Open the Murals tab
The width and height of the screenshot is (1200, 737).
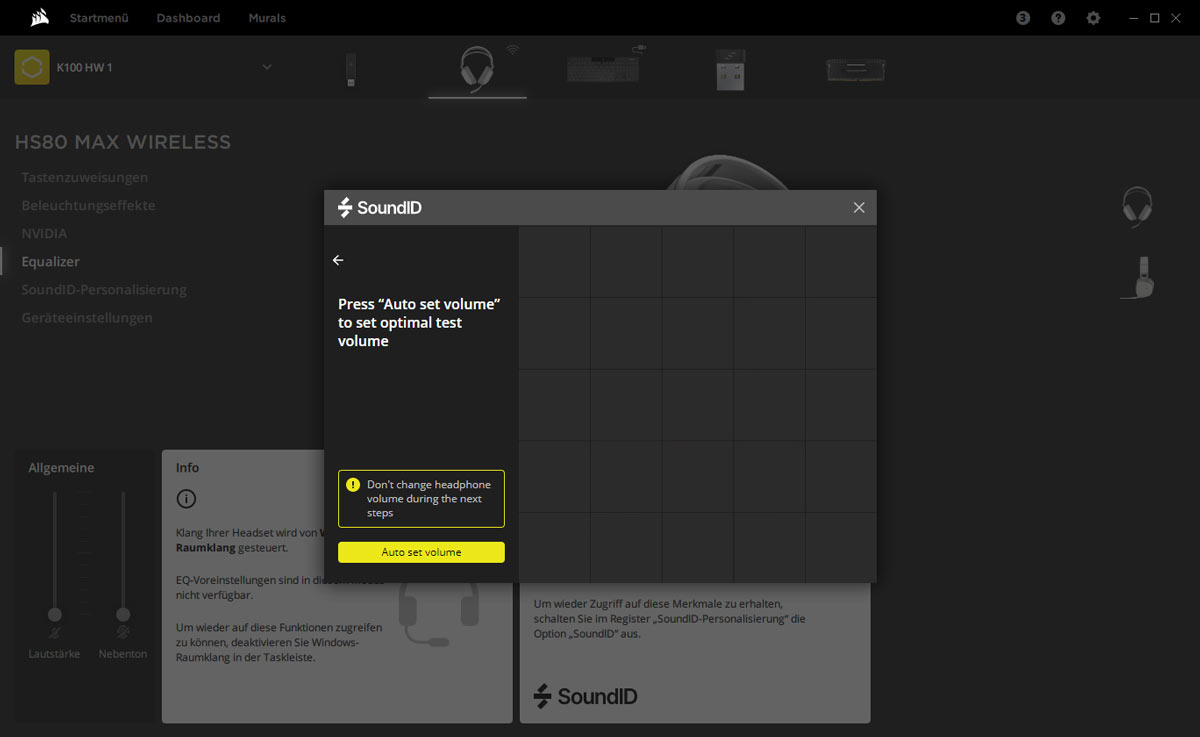(x=267, y=18)
